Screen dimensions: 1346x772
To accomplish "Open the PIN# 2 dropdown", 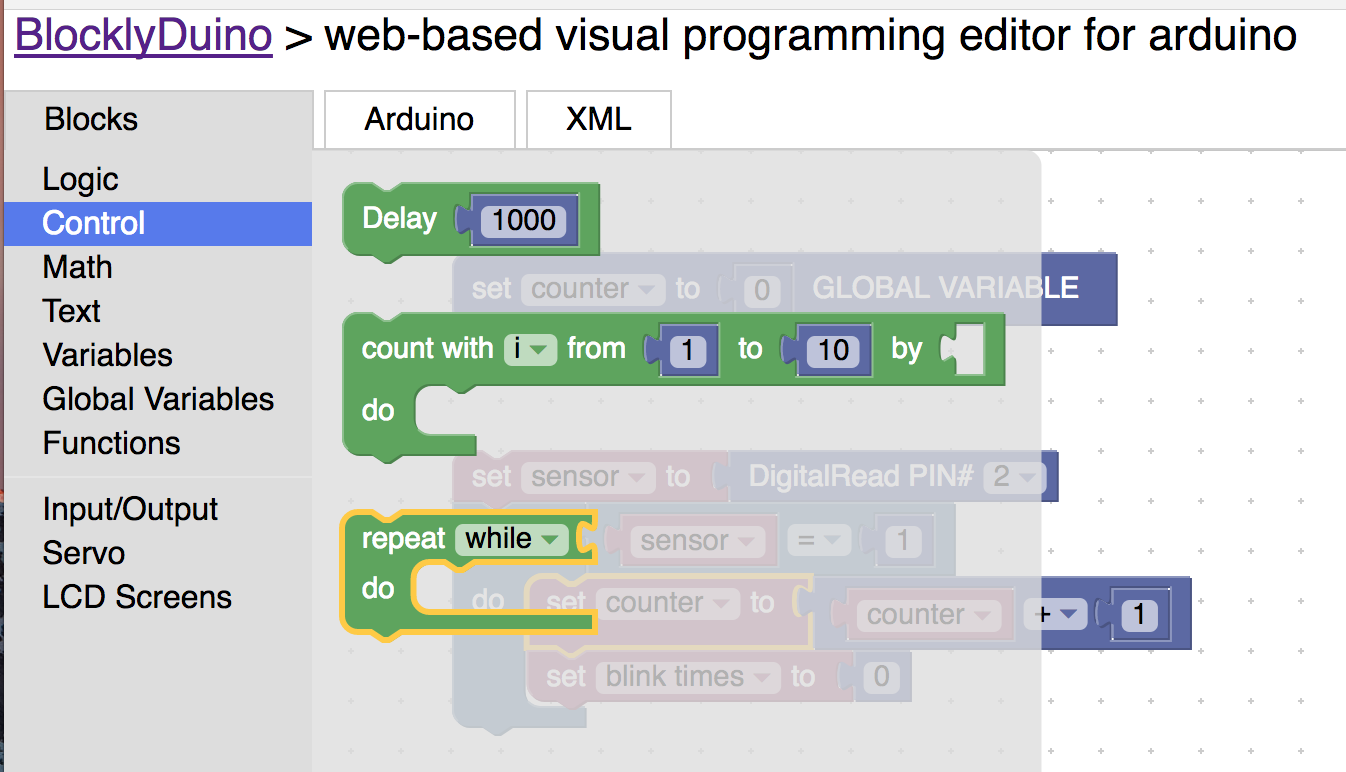I will [1013, 477].
